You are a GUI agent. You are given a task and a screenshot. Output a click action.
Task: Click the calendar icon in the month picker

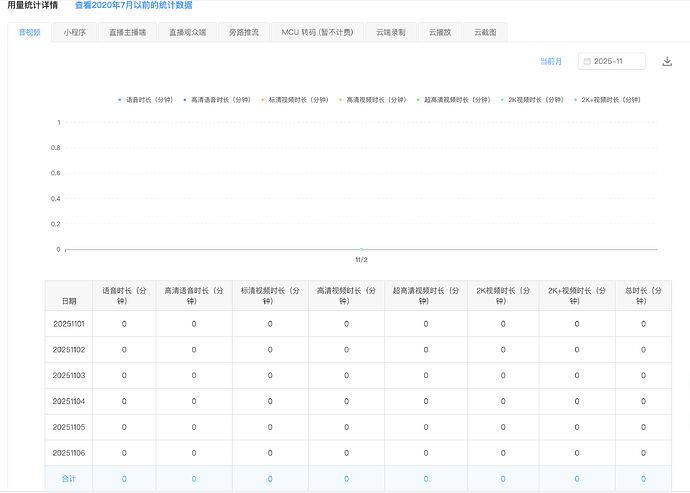(586, 62)
